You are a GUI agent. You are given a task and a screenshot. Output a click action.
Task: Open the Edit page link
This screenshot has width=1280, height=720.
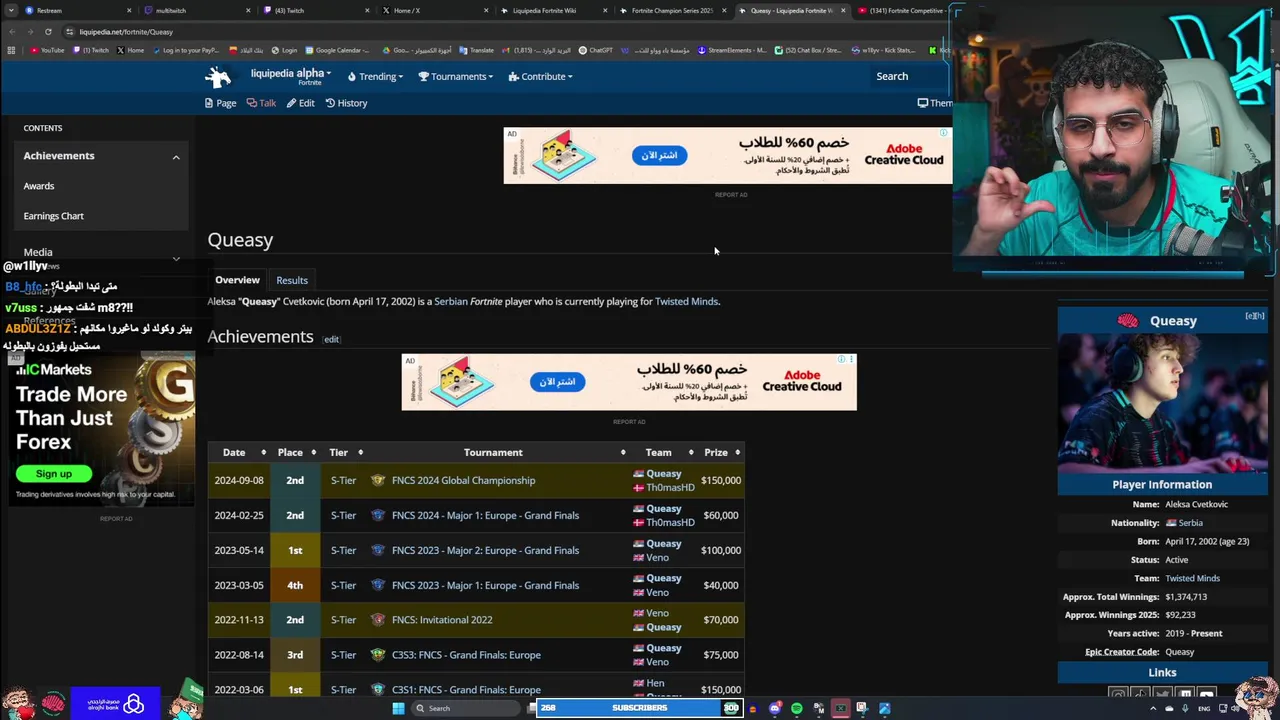[x=300, y=103]
